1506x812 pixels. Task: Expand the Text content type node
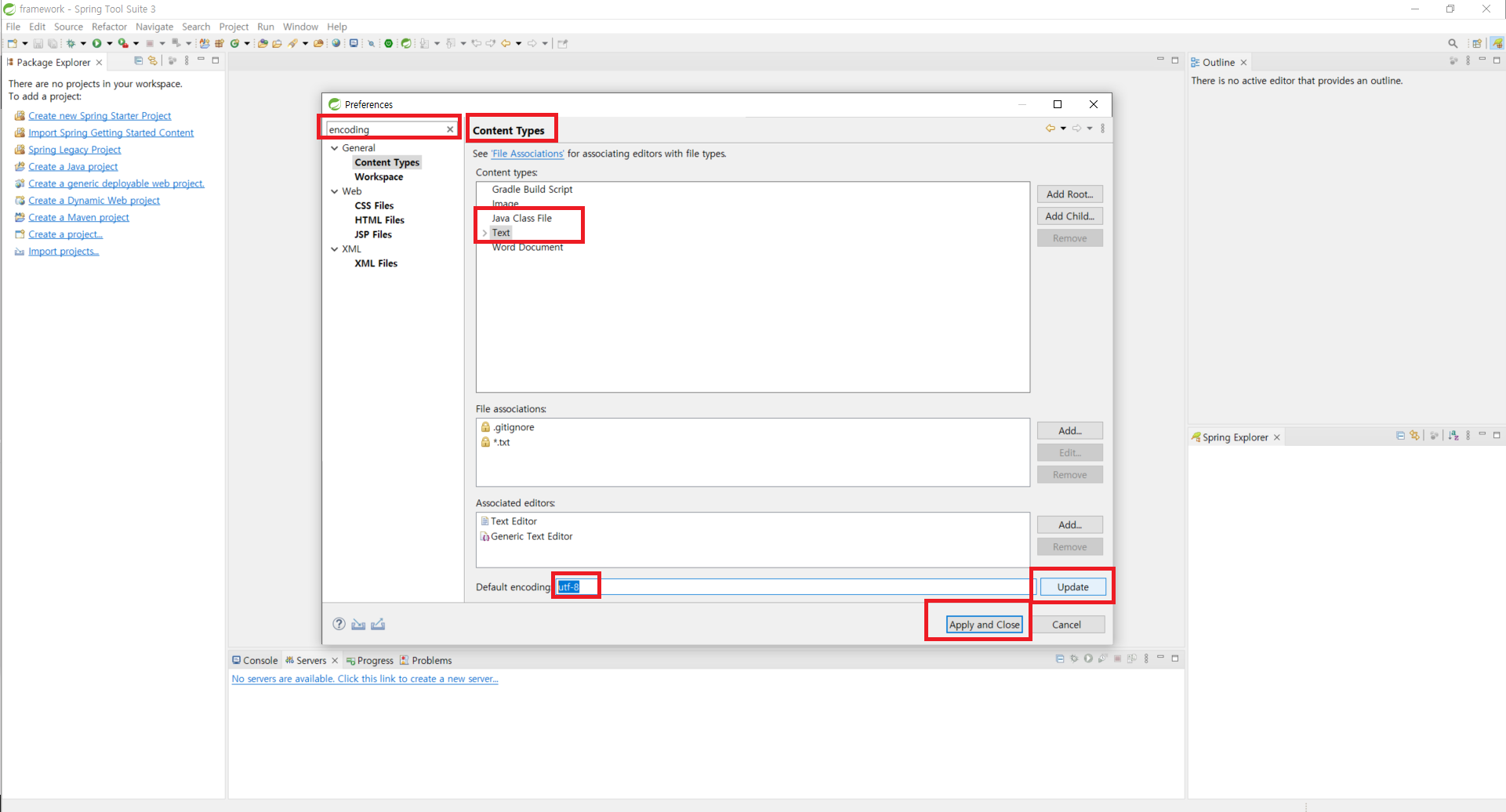click(x=484, y=233)
